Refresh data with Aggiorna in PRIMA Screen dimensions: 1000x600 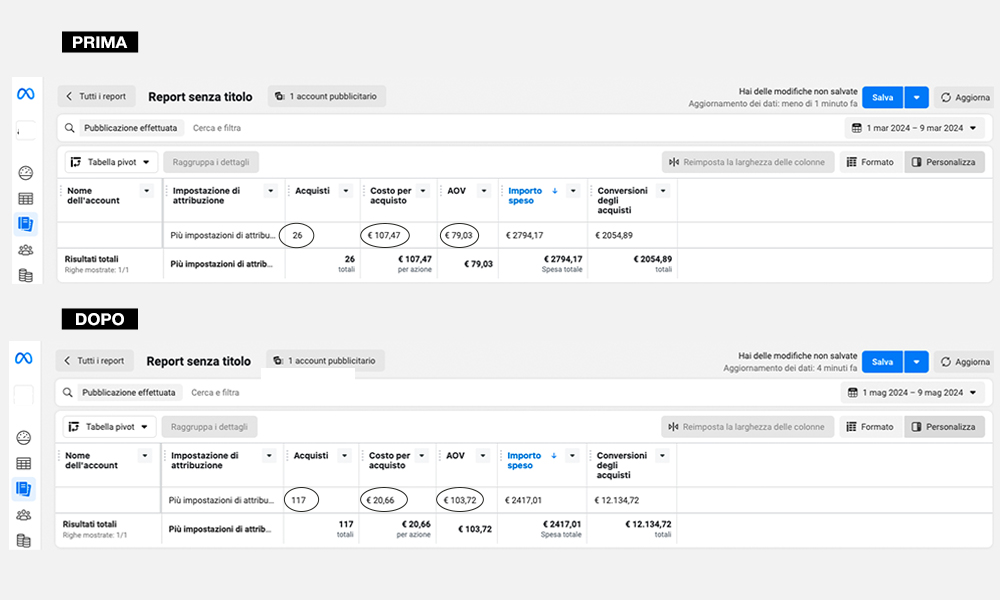(x=964, y=98)
